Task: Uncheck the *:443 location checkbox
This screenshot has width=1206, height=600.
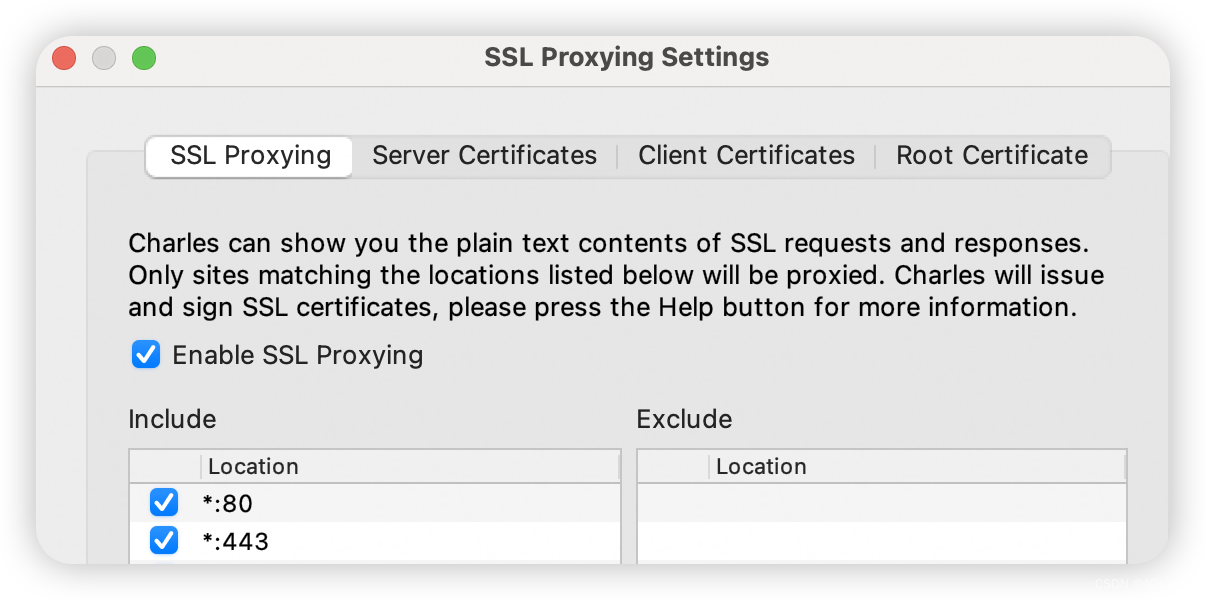Action: click(x=163, y=541)
